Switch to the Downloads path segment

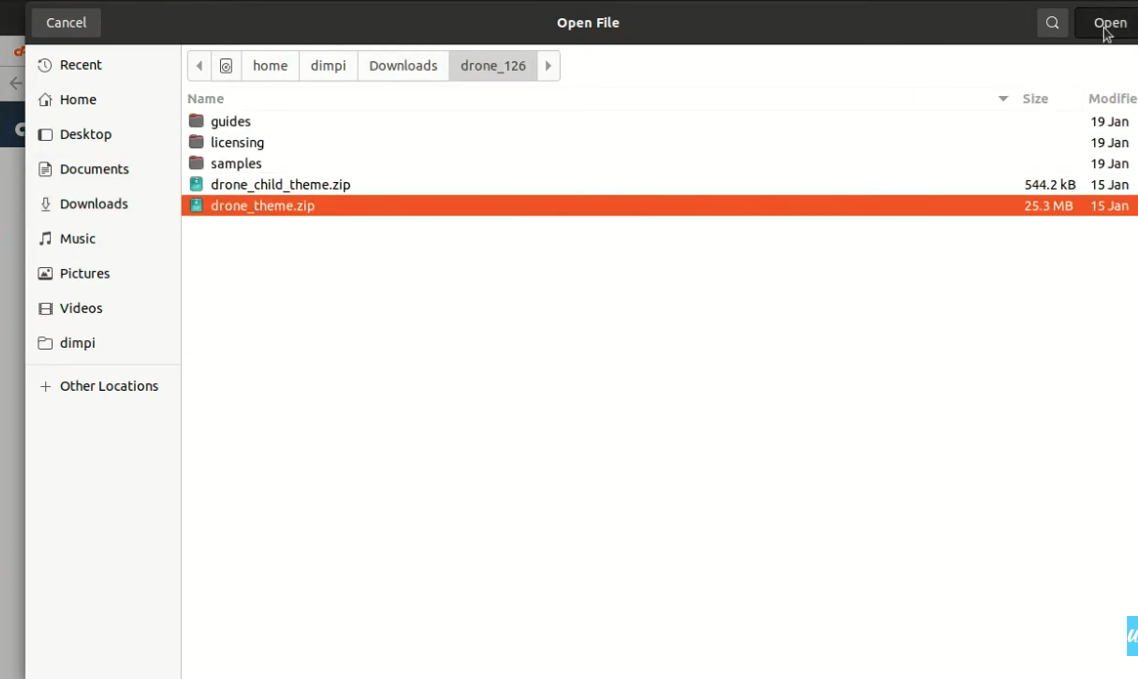403,66
